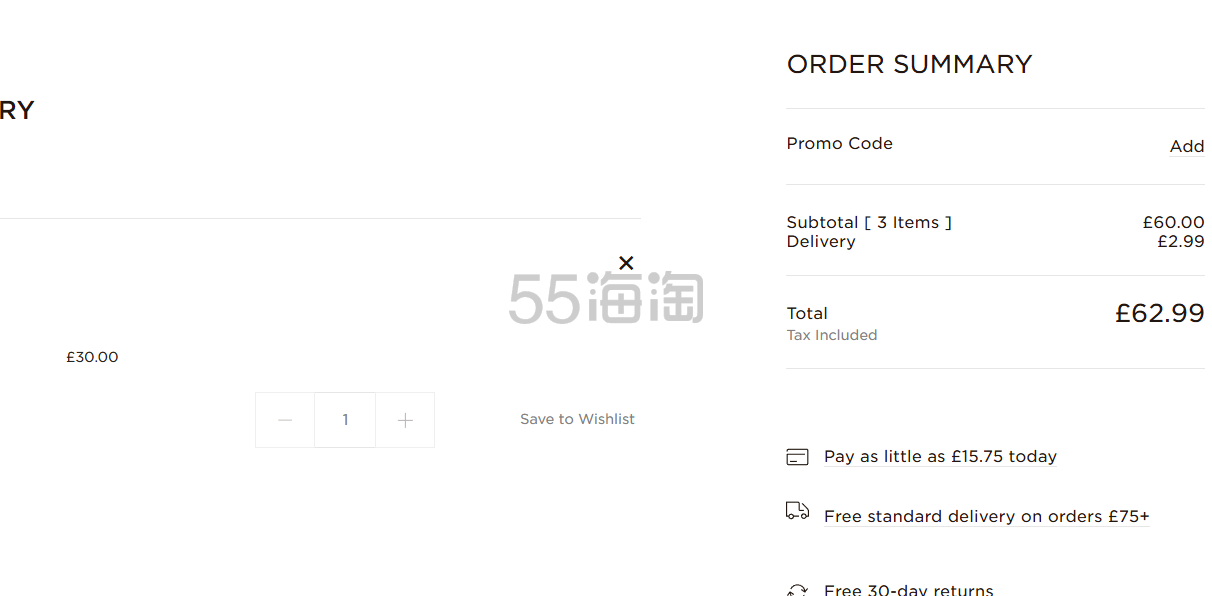Open the Free 30-day returns link
The width and height of the screenshot is (1212, 596).
point(909,589)
